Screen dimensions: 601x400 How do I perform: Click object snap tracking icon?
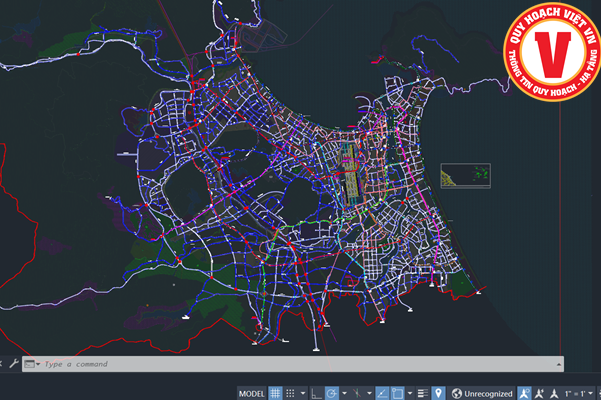pos(382,393)
